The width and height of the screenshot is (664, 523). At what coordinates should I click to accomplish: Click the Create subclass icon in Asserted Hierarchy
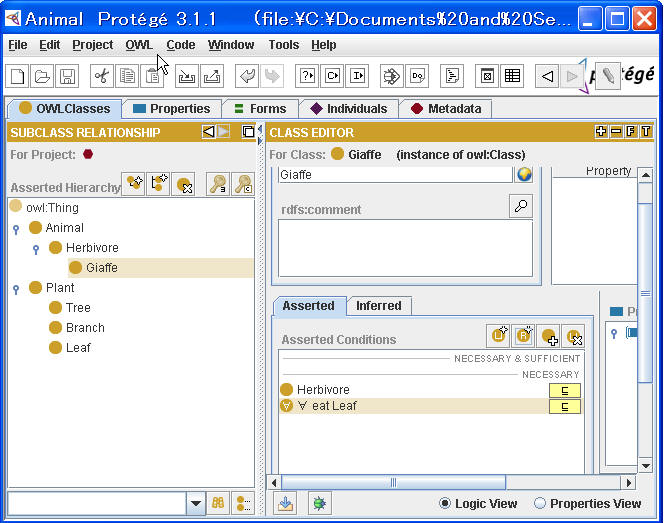pos(133,183)
